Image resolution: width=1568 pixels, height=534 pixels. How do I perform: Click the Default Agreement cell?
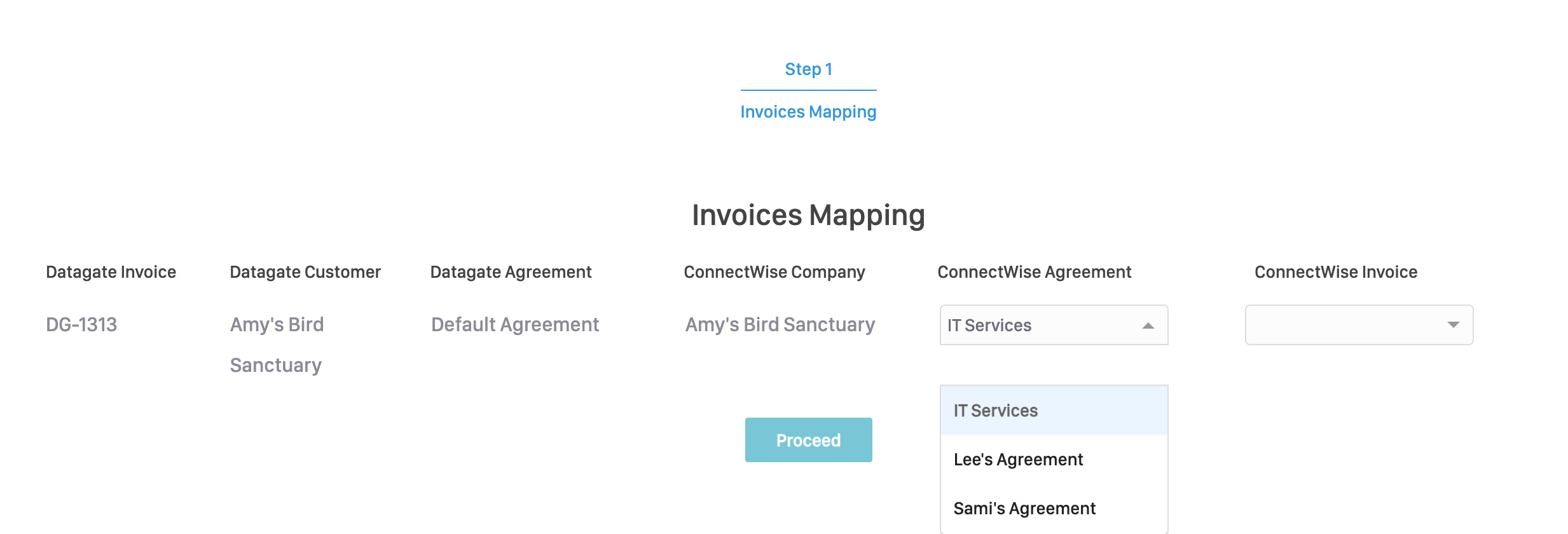coord(515,325)
